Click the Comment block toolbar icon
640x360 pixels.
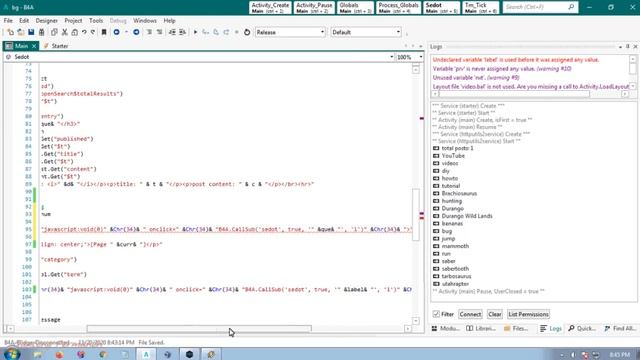click(149, 32)
